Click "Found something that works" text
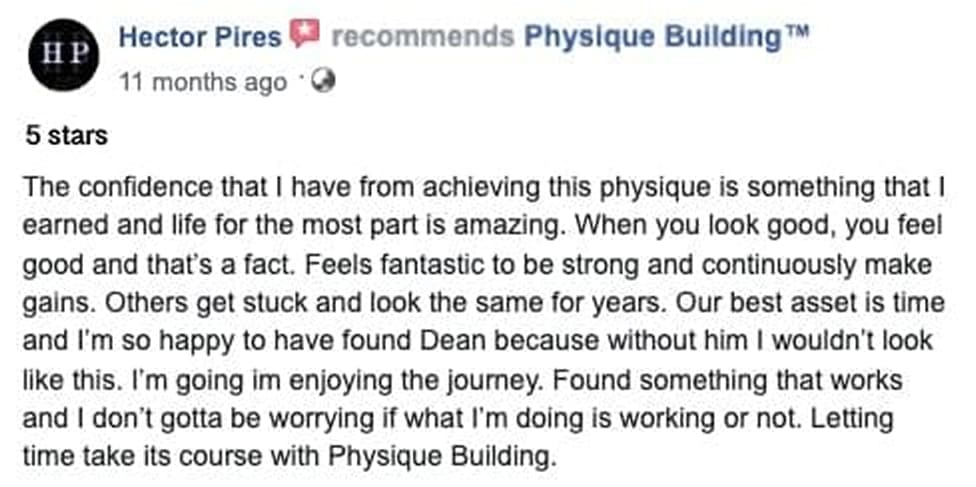Screen dimensions: 976x487 click(725, 379)
